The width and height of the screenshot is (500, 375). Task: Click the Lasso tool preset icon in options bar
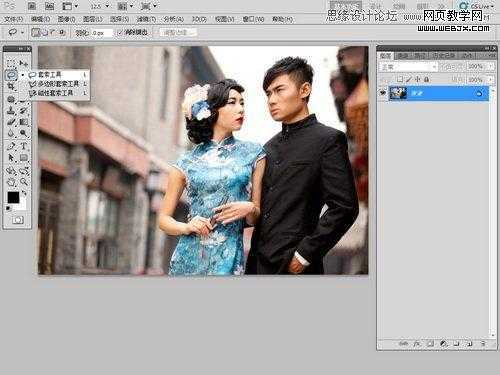pyautogui.click(x=13, y=32)
